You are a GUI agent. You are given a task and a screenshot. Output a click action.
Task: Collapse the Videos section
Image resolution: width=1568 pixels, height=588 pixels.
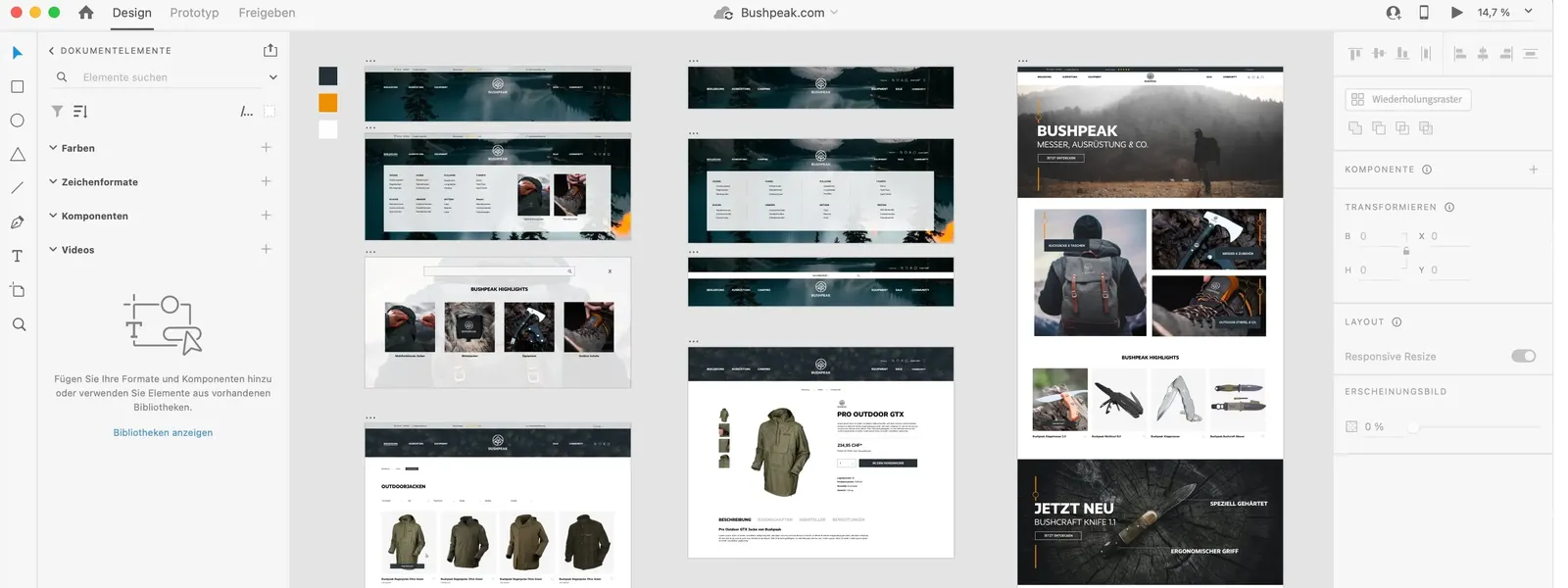point(53,249)
